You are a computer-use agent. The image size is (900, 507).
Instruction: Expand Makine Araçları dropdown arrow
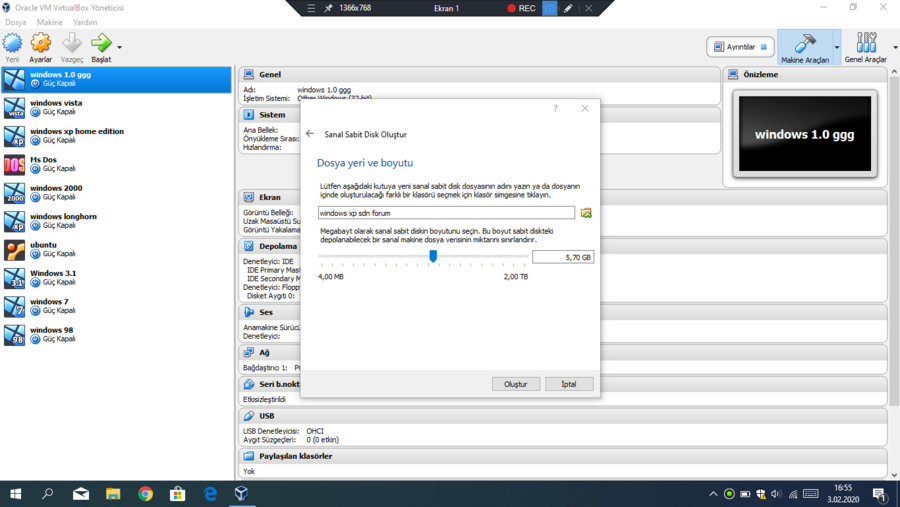click(836, 48)
